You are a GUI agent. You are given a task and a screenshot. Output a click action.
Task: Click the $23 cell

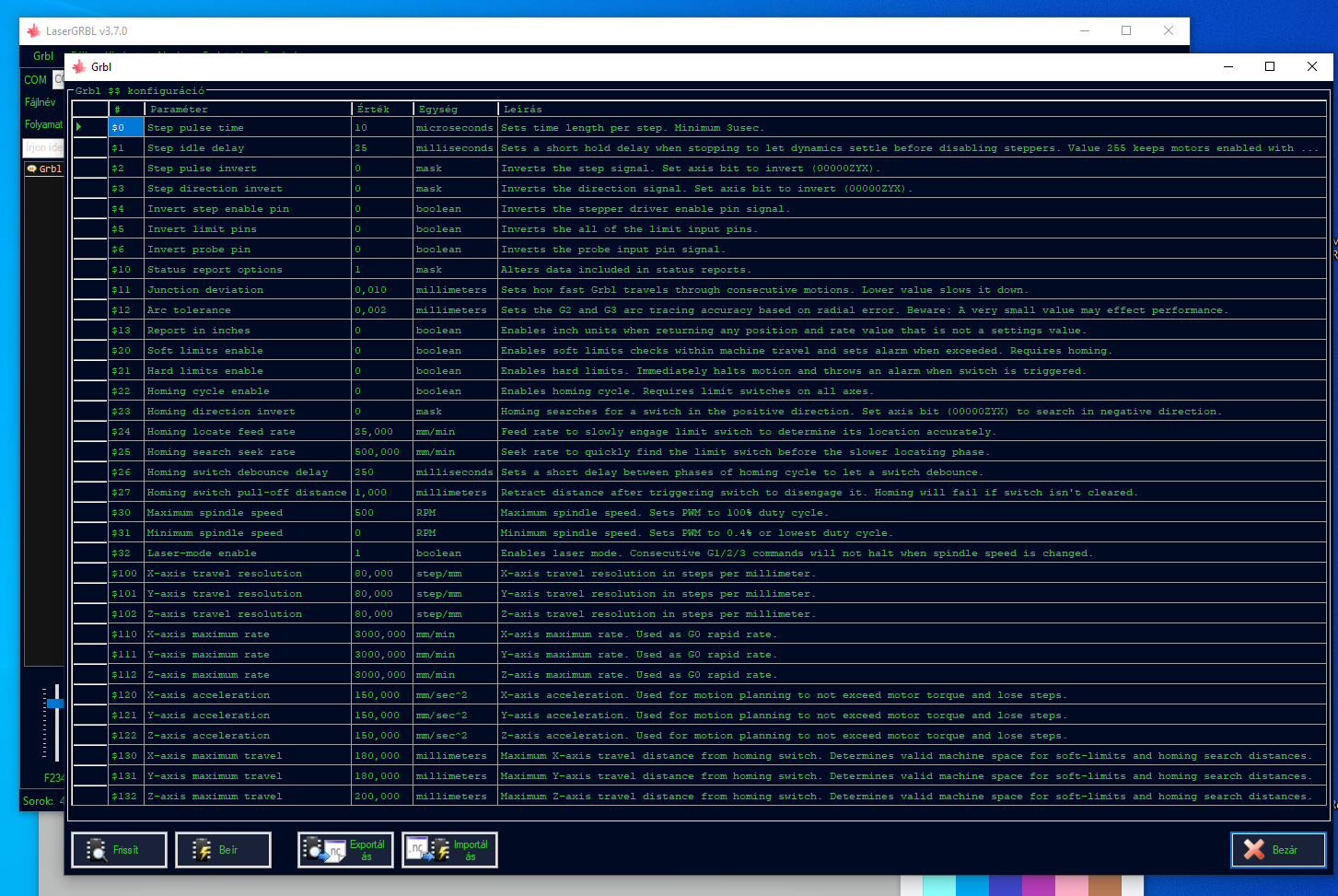126,412
